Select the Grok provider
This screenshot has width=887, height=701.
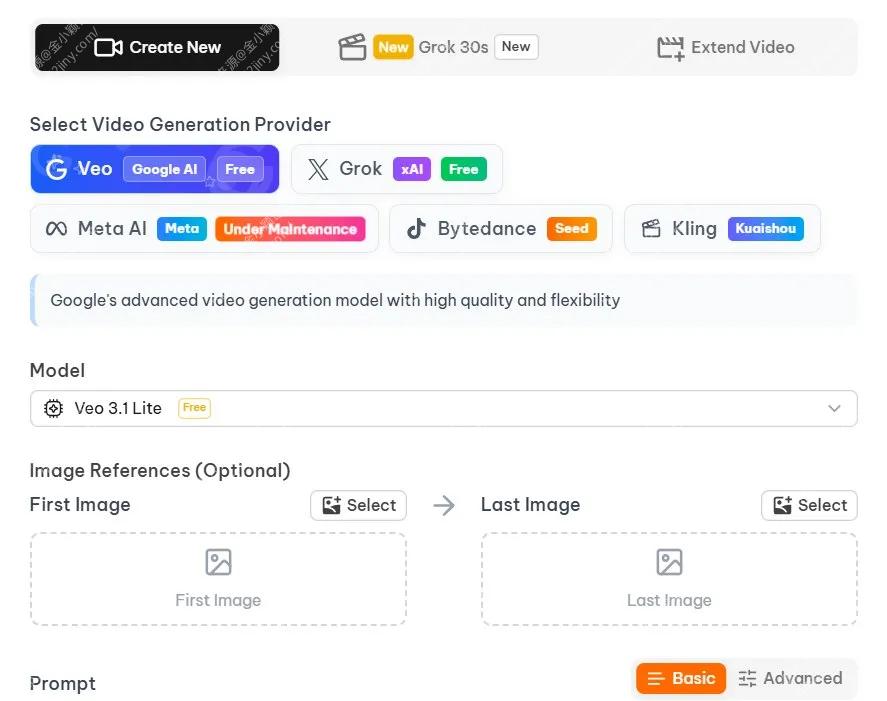point(397,169)
